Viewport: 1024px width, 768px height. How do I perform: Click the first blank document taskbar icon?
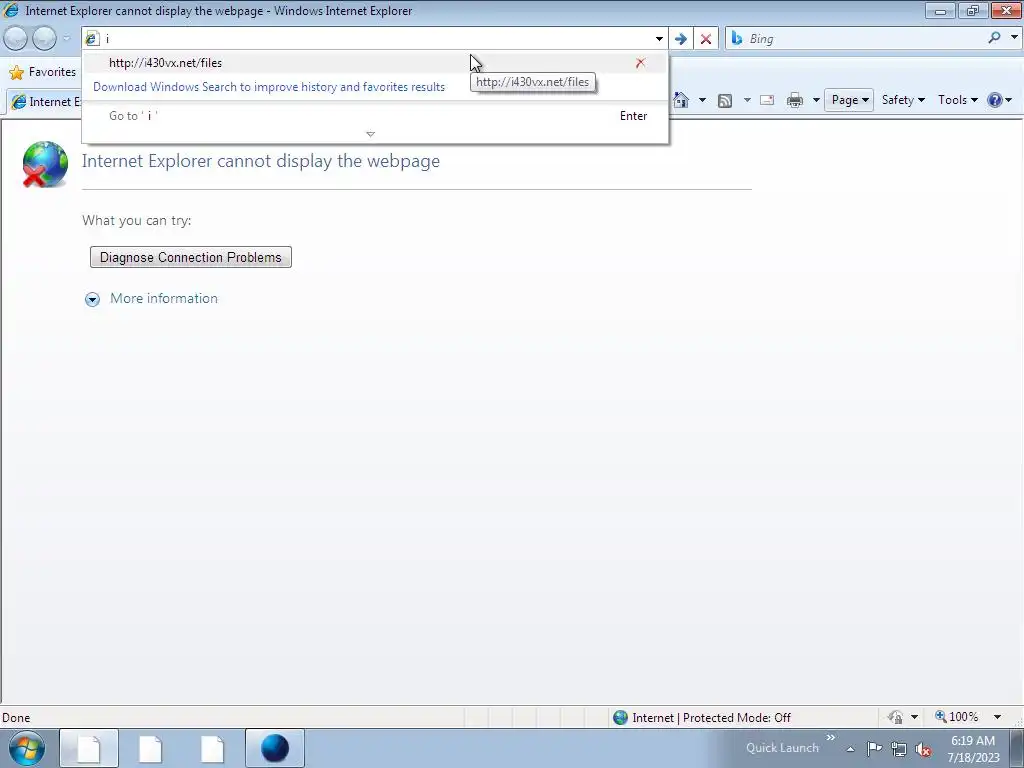tap(89, 748)
